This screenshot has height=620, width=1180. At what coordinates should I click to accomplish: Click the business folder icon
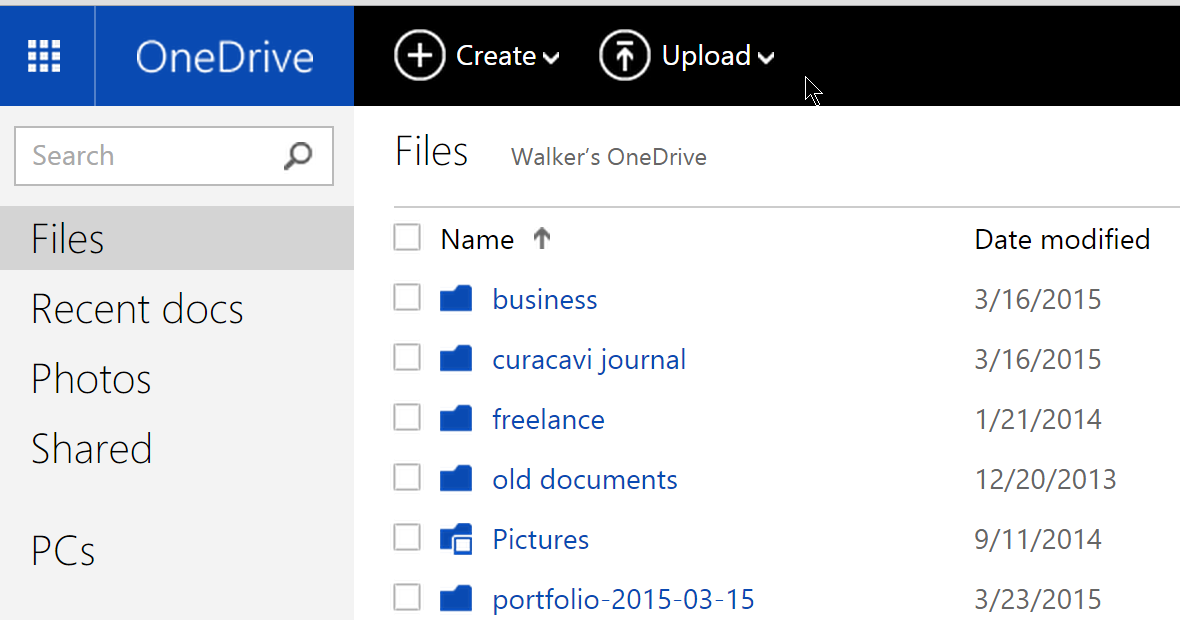click(456, 299)
